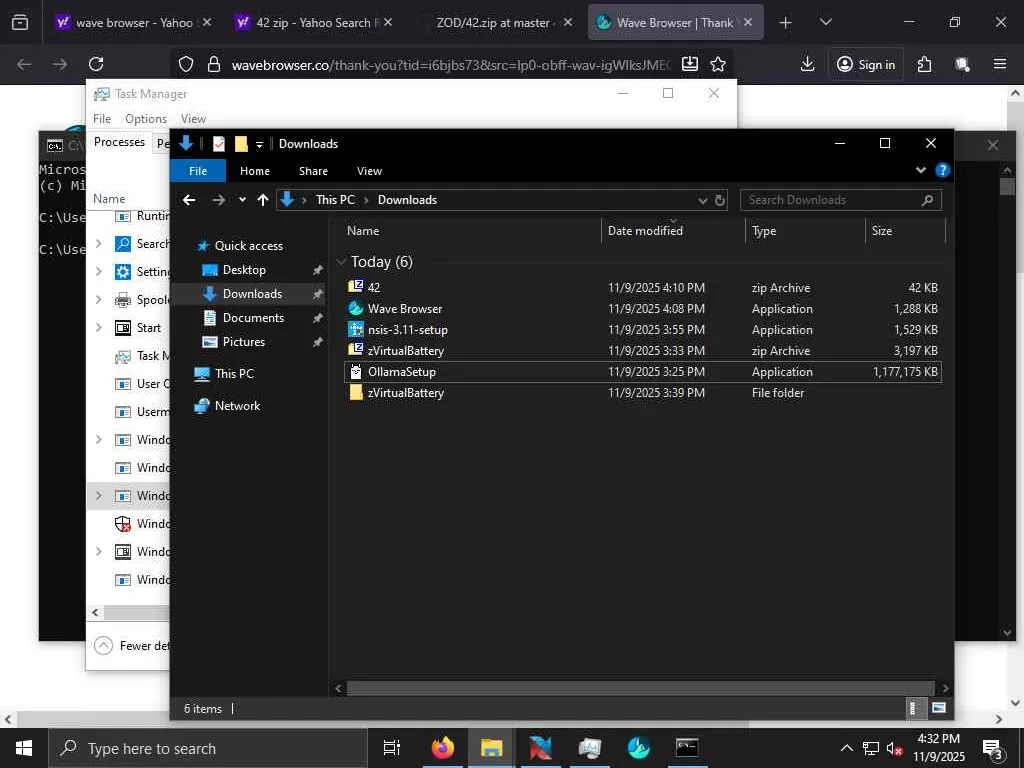Click the Firefox back arrow
The width and height of the screenshot is (1024, 768).
tap(24, 64)
